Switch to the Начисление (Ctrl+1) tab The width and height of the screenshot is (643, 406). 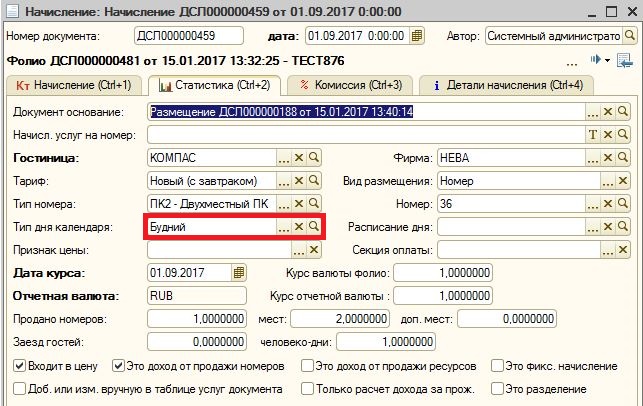coord(74,85)
